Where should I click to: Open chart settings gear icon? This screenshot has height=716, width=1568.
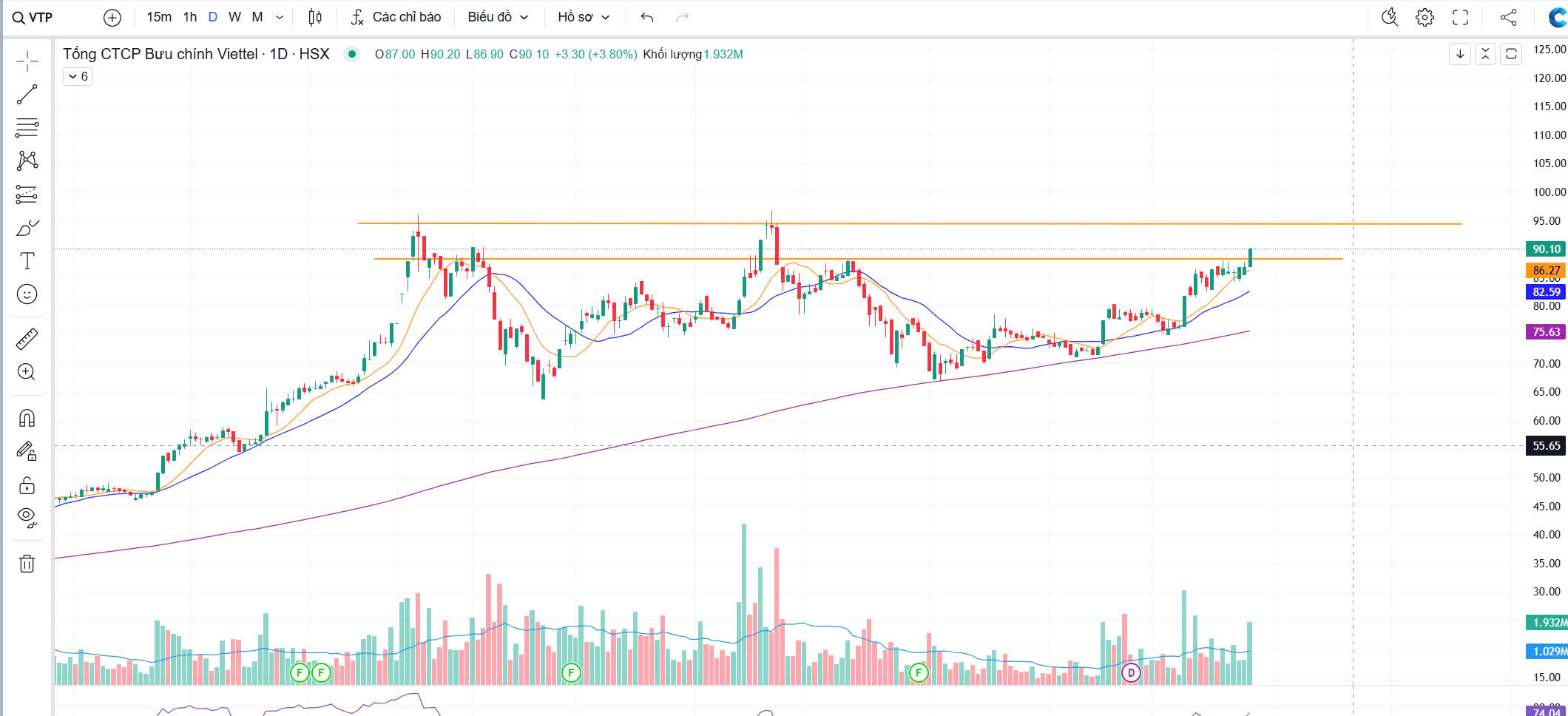[x=1425, y=17]
